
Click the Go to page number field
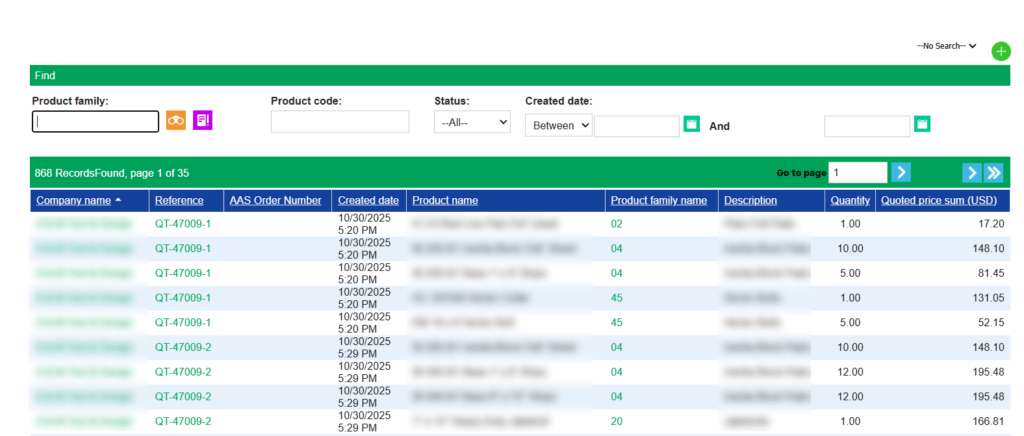857,173
